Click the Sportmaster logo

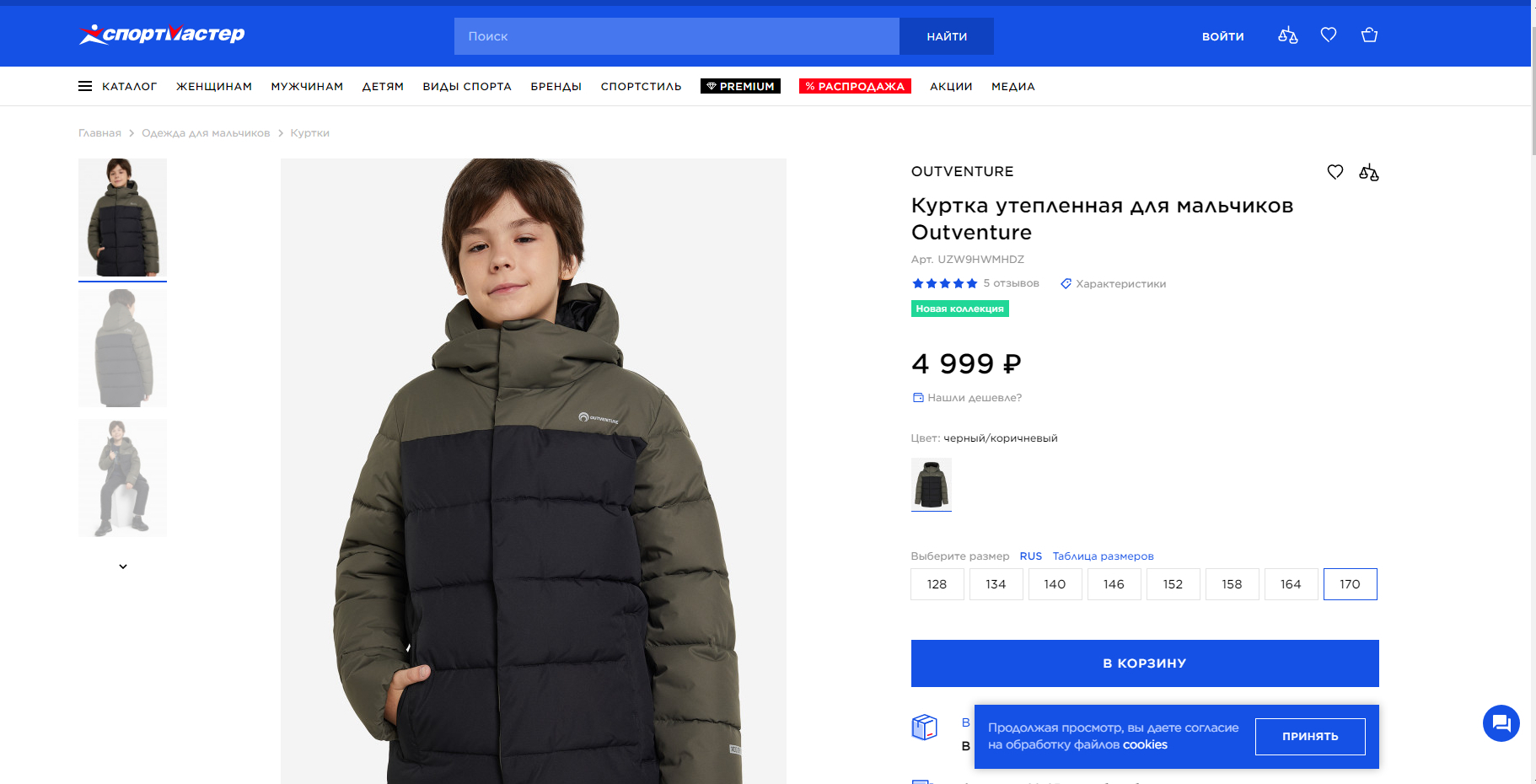coord(162,35)
